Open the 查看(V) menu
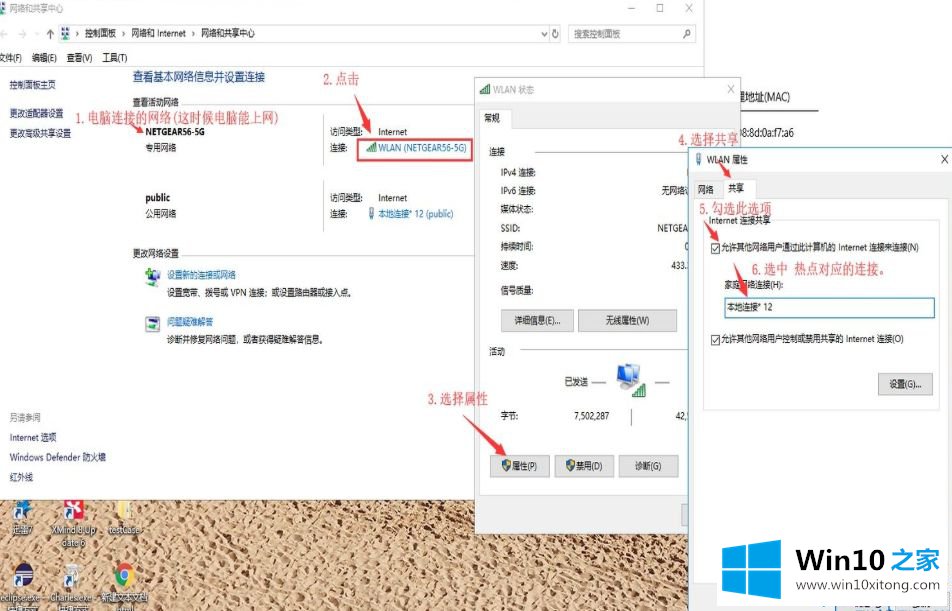The image size is (952, 611). (x=79, y=58)
